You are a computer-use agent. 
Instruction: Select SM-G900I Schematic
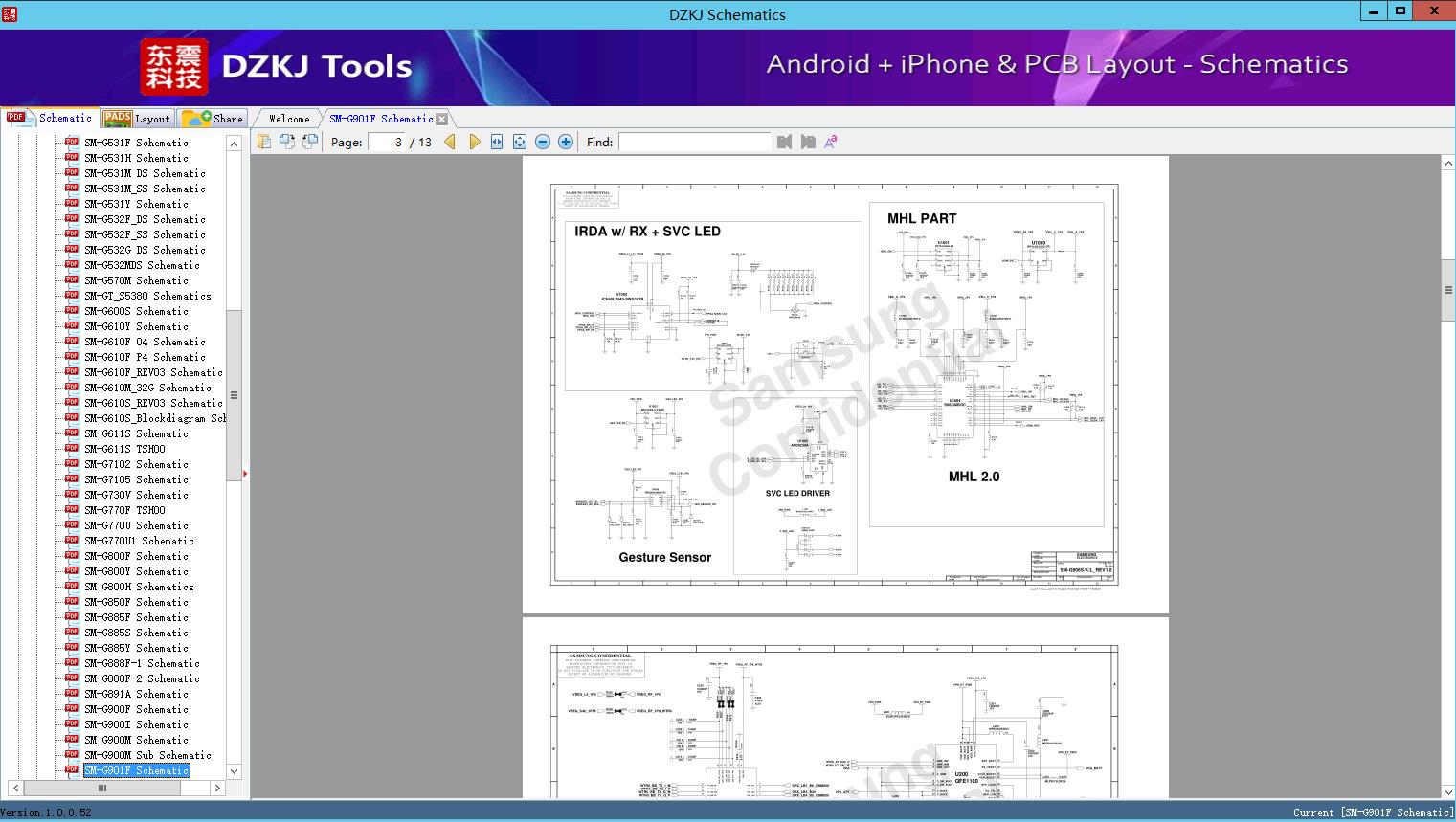[x=136, y=724]
